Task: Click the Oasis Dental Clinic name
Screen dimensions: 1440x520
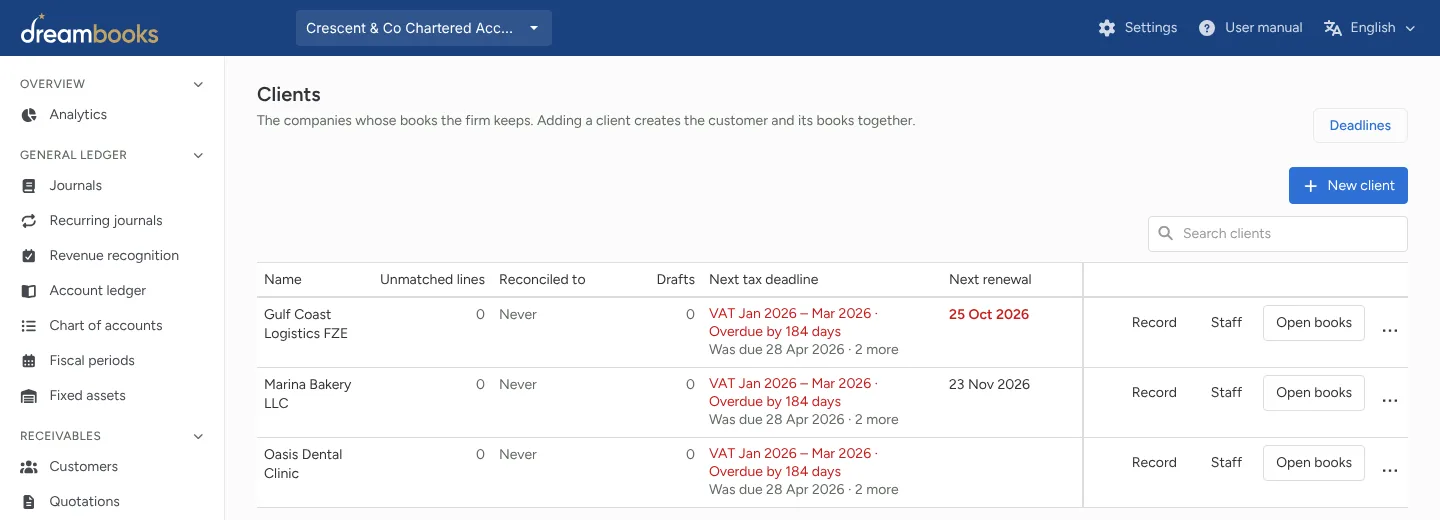Action: (x=303, y=464)
